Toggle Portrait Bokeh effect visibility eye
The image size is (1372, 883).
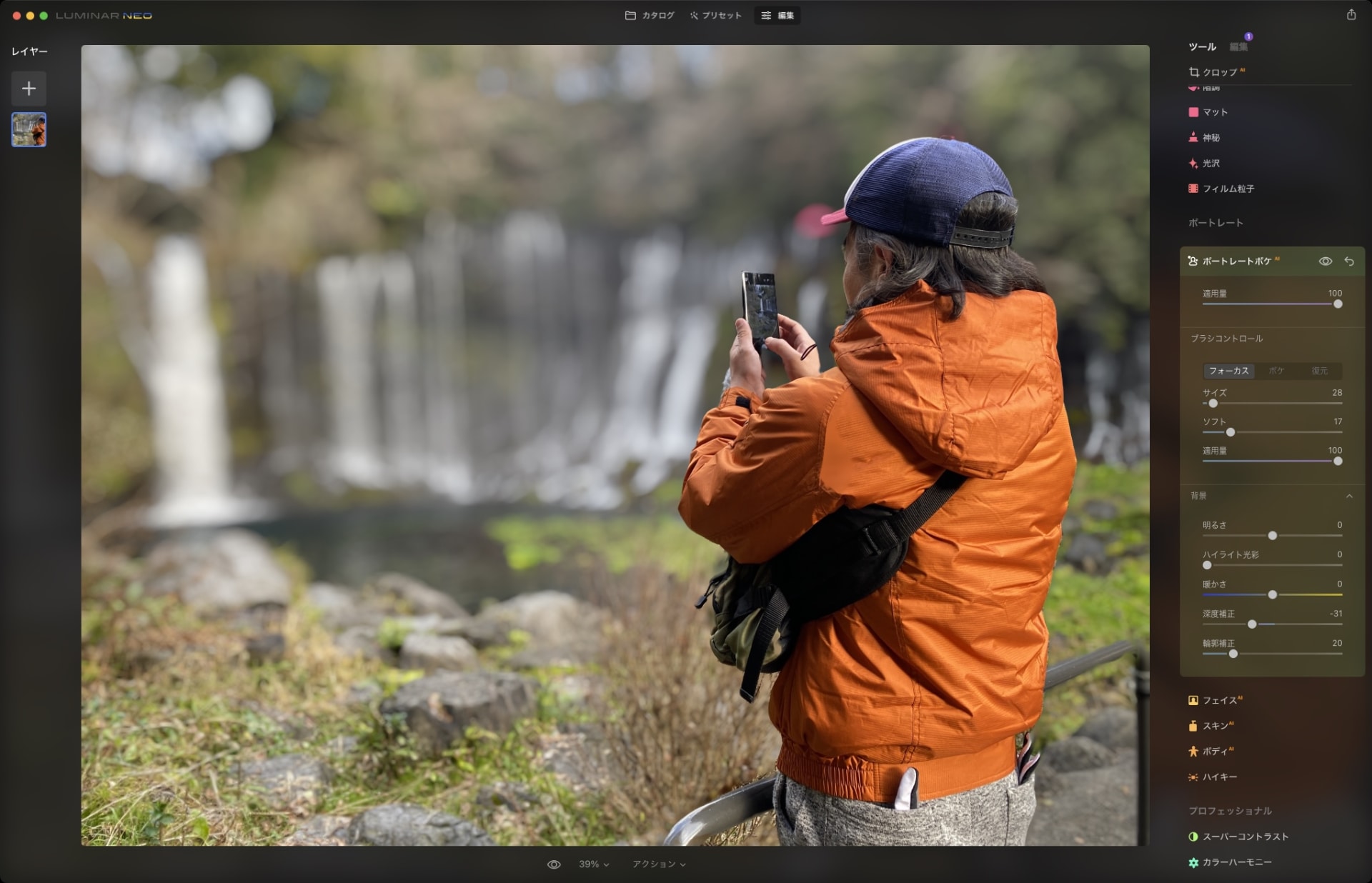(1325, 261)
